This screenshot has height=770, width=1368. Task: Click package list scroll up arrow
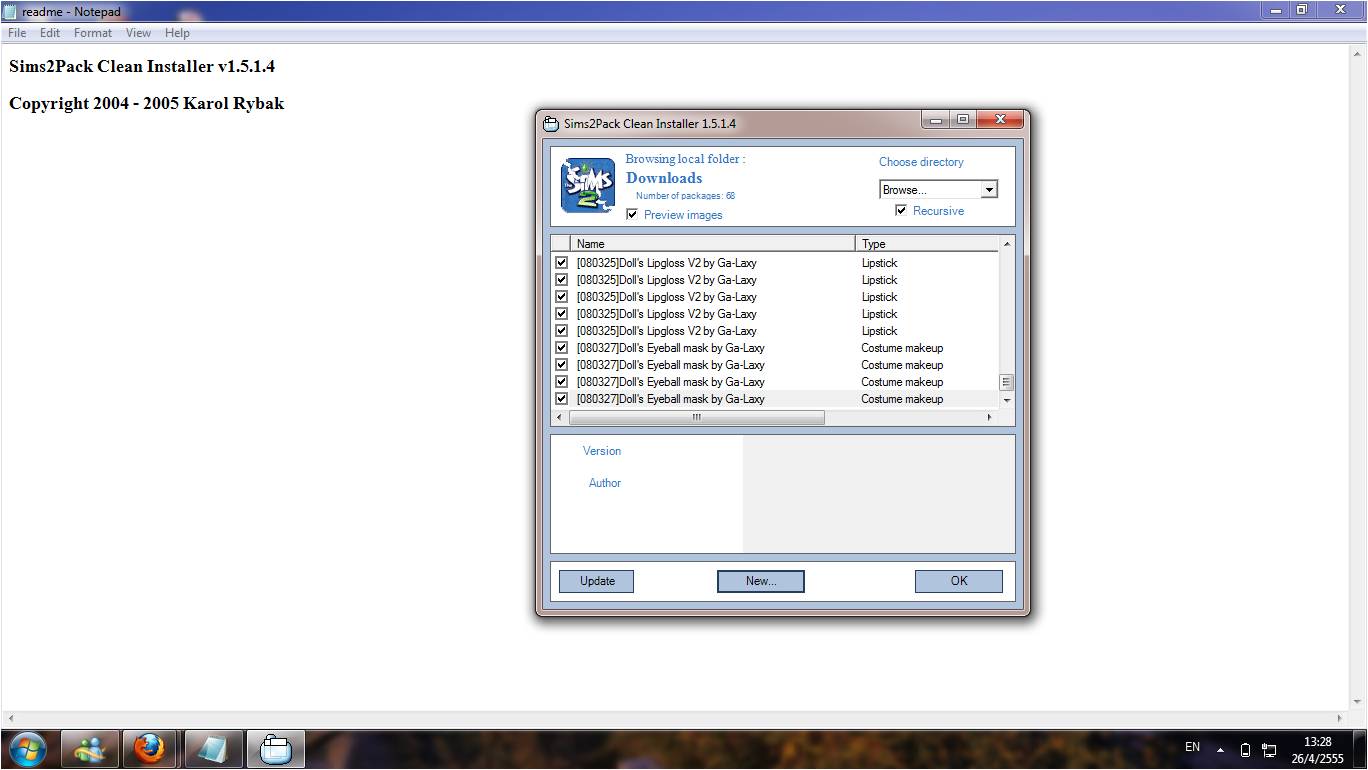(x=1006, y=244)
